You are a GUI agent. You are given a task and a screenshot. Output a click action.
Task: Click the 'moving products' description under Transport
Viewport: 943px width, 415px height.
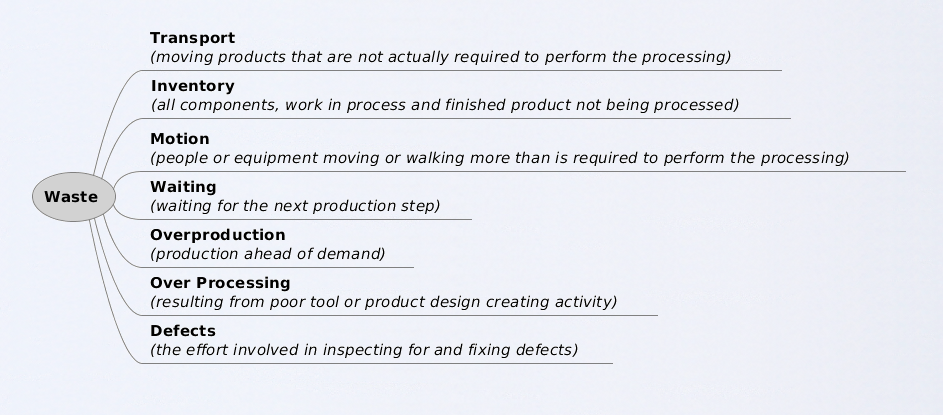click(440, 57)
